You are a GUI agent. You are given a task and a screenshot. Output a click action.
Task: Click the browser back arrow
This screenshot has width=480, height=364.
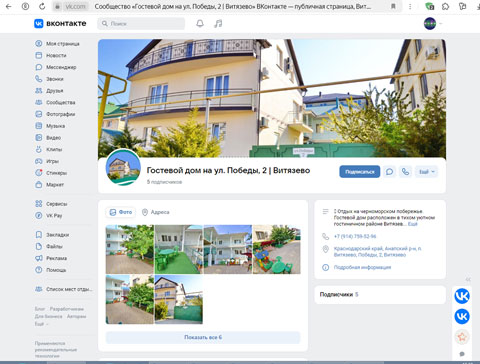click(9, 6)
